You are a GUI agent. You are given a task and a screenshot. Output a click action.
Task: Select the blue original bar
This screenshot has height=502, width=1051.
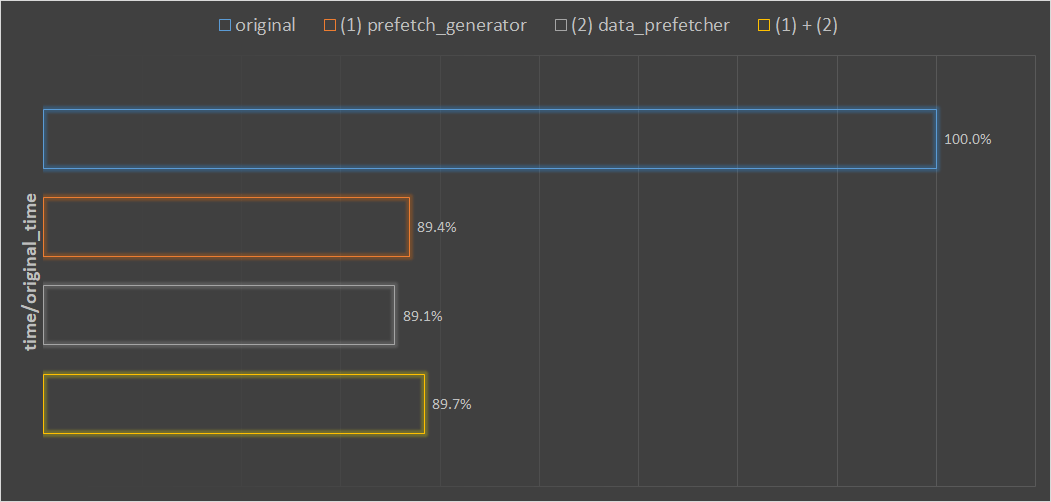[489, 139]
